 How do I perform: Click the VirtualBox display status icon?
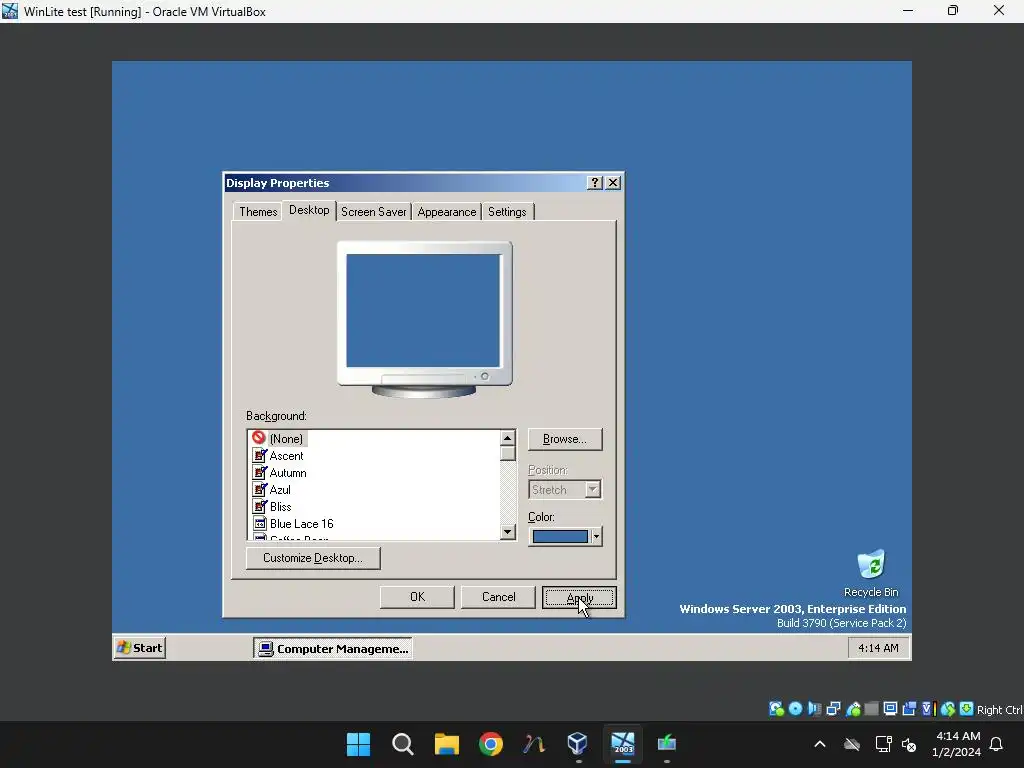coord(890,709)
